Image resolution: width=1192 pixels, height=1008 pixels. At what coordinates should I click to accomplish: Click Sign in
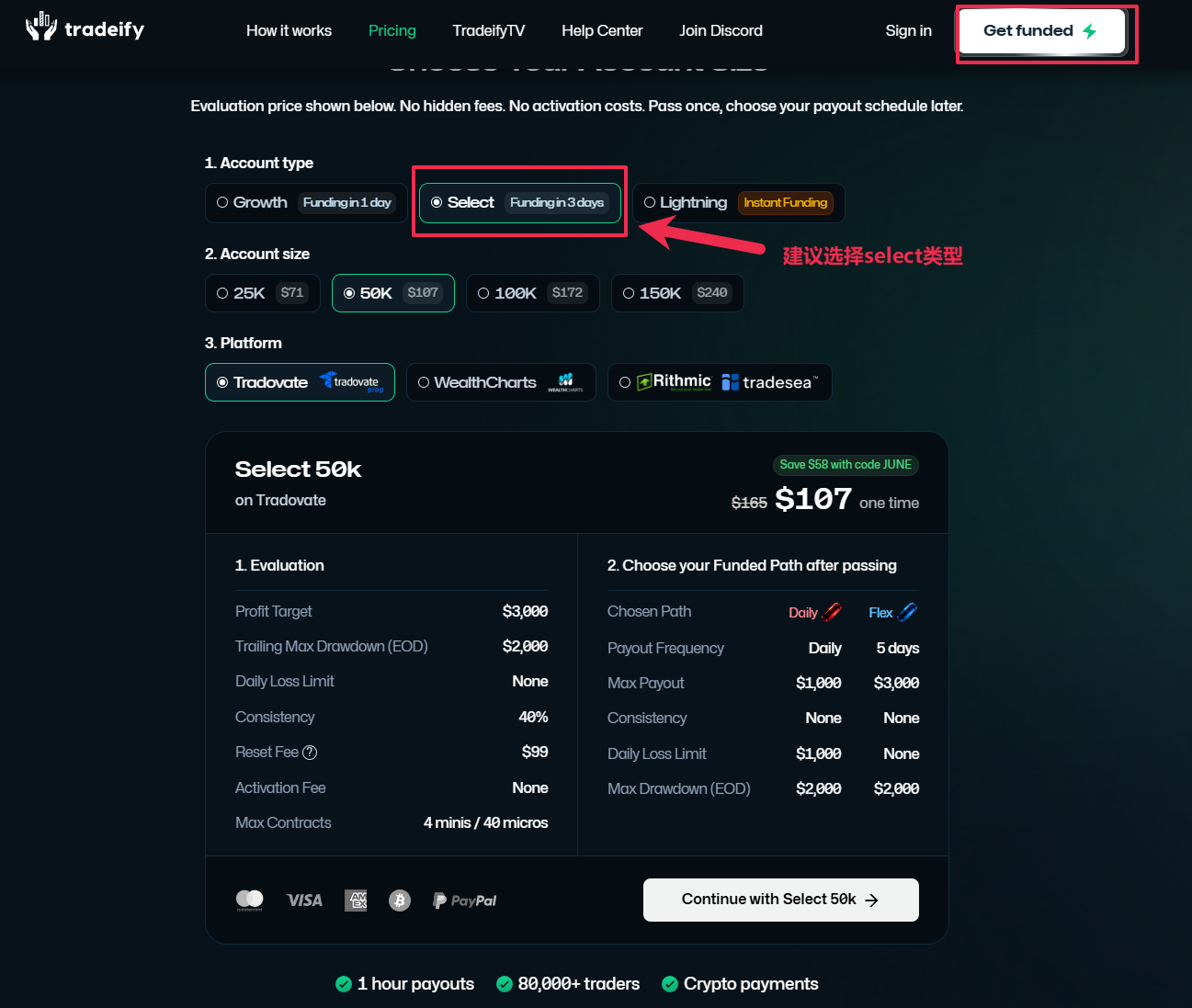pos(908,30)
